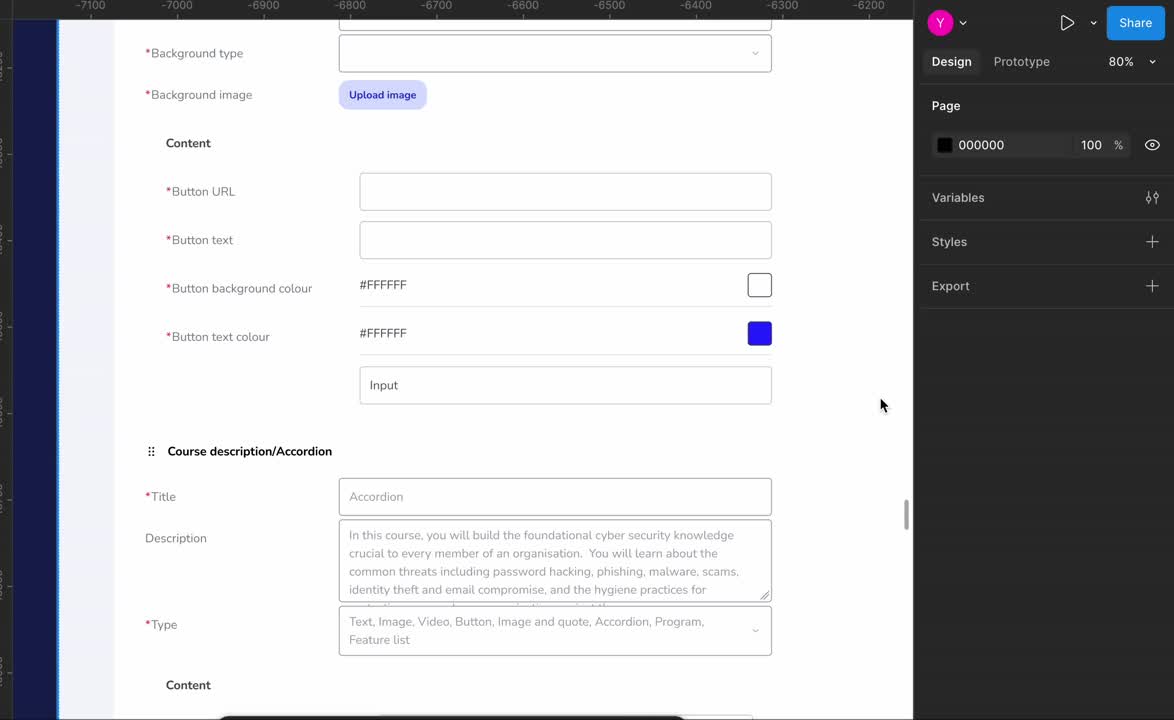1174x720 pixels.
Task: Click the Export section label
Action: tap(950, 286)
